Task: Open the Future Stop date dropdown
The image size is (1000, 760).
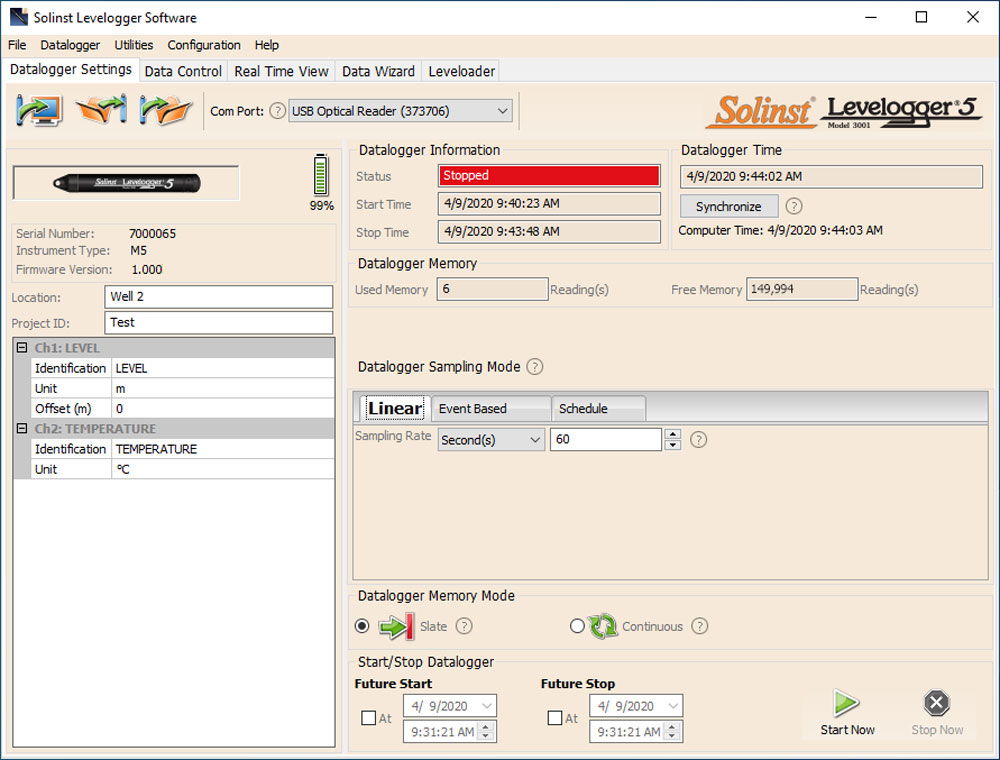Action: tap(674, 705)
